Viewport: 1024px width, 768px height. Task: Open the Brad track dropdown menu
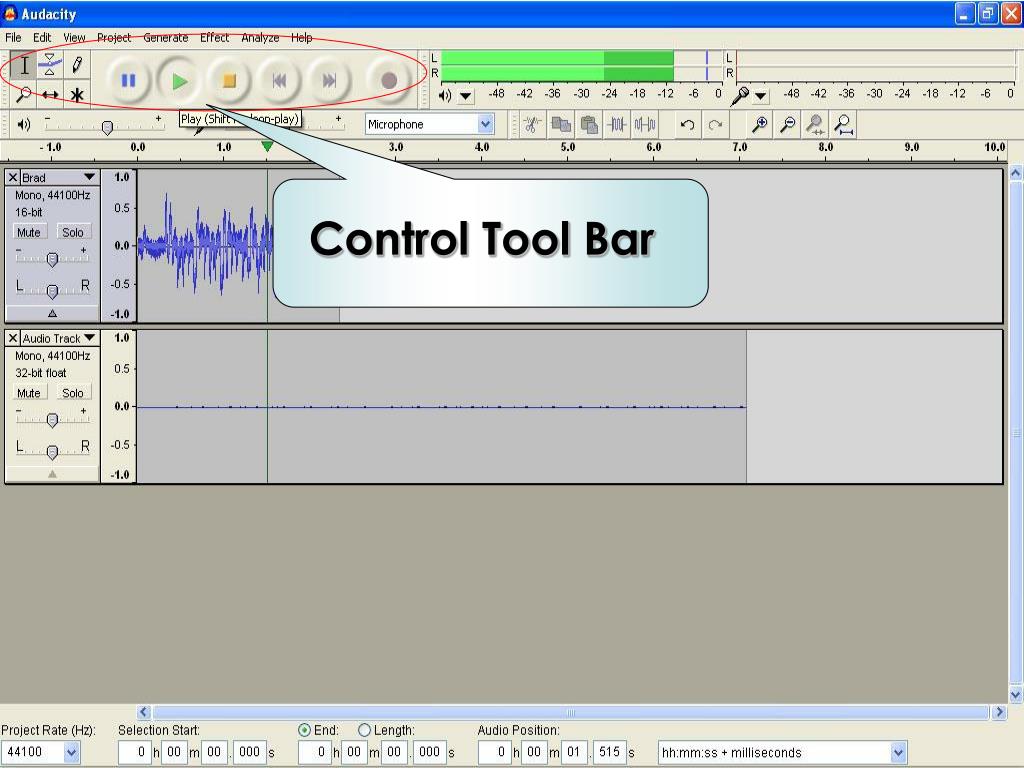[89, 177]
